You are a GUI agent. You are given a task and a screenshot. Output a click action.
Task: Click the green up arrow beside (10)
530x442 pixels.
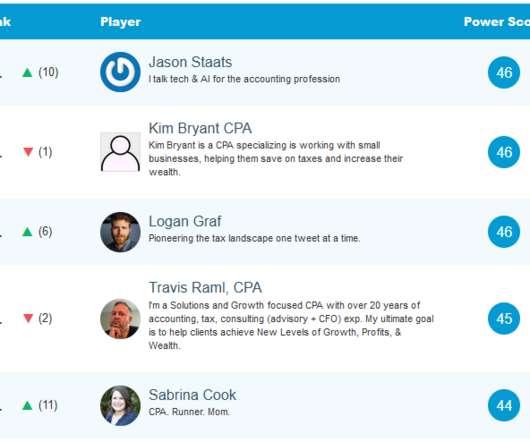point(27,72)
